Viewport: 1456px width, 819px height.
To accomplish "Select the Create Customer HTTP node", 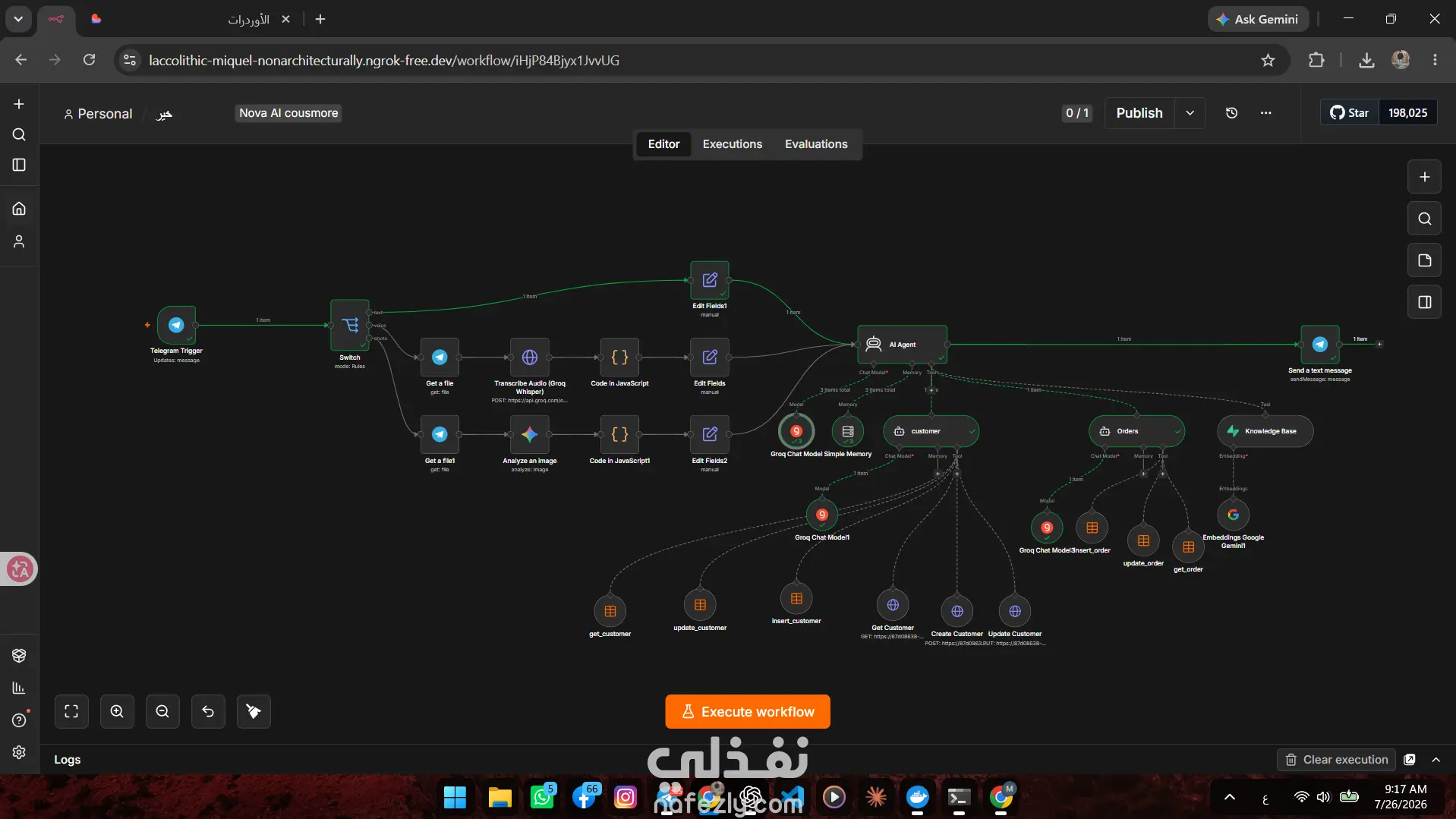I will click(957, 611).
